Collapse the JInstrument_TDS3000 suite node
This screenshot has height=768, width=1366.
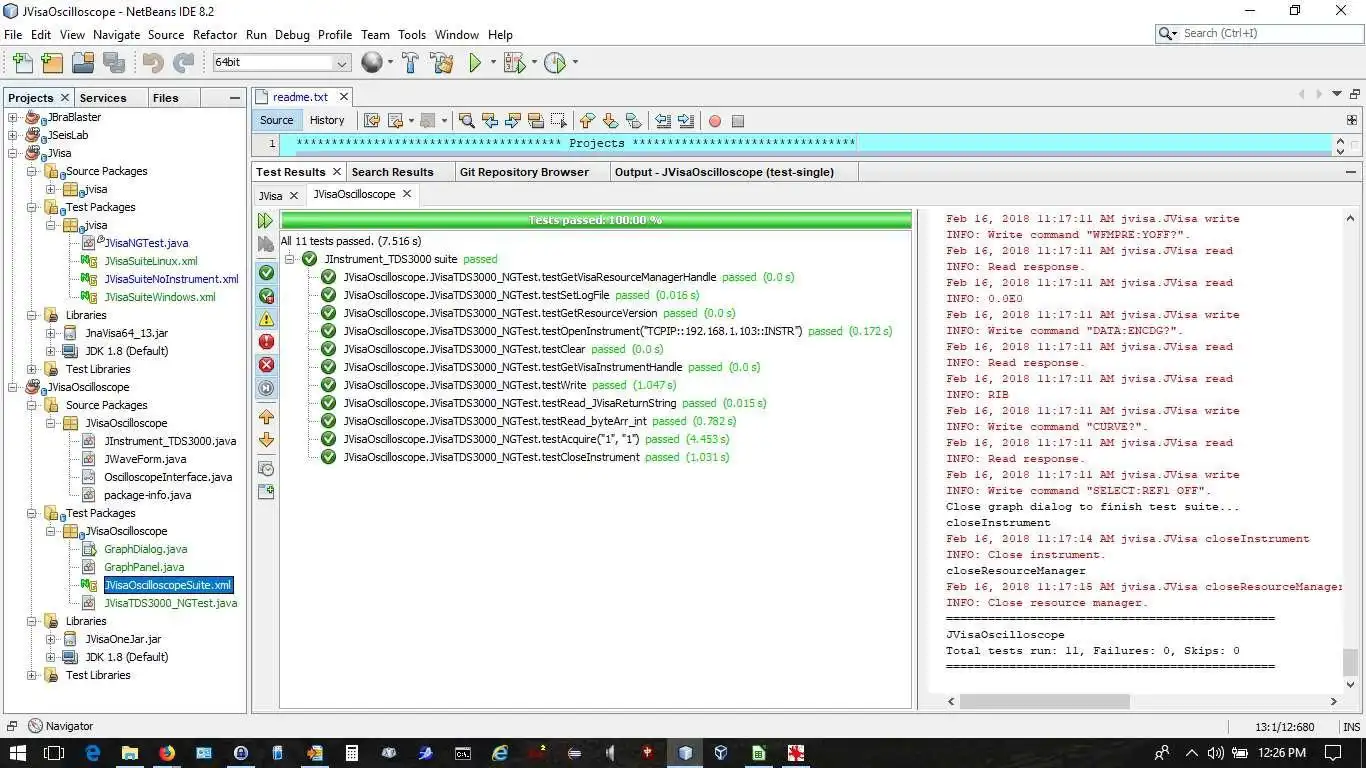point(290,259)
